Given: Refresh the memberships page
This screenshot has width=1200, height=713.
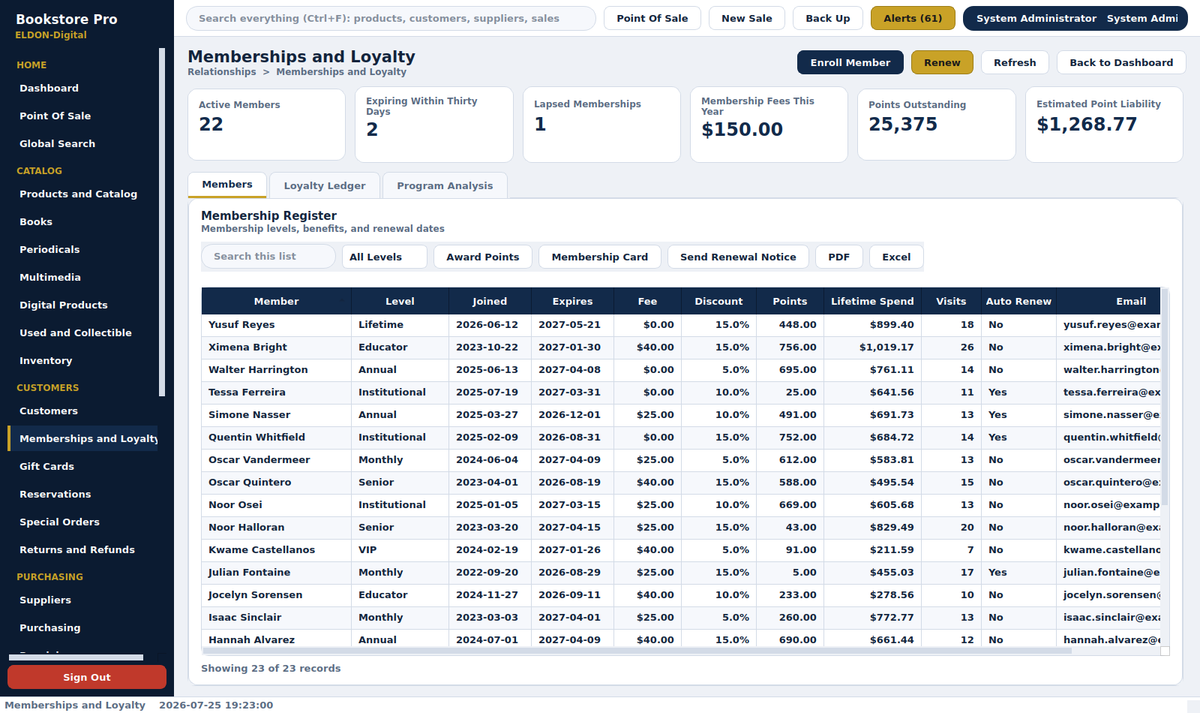Looking at the screenshot, I should click(x=1015, y=62).
